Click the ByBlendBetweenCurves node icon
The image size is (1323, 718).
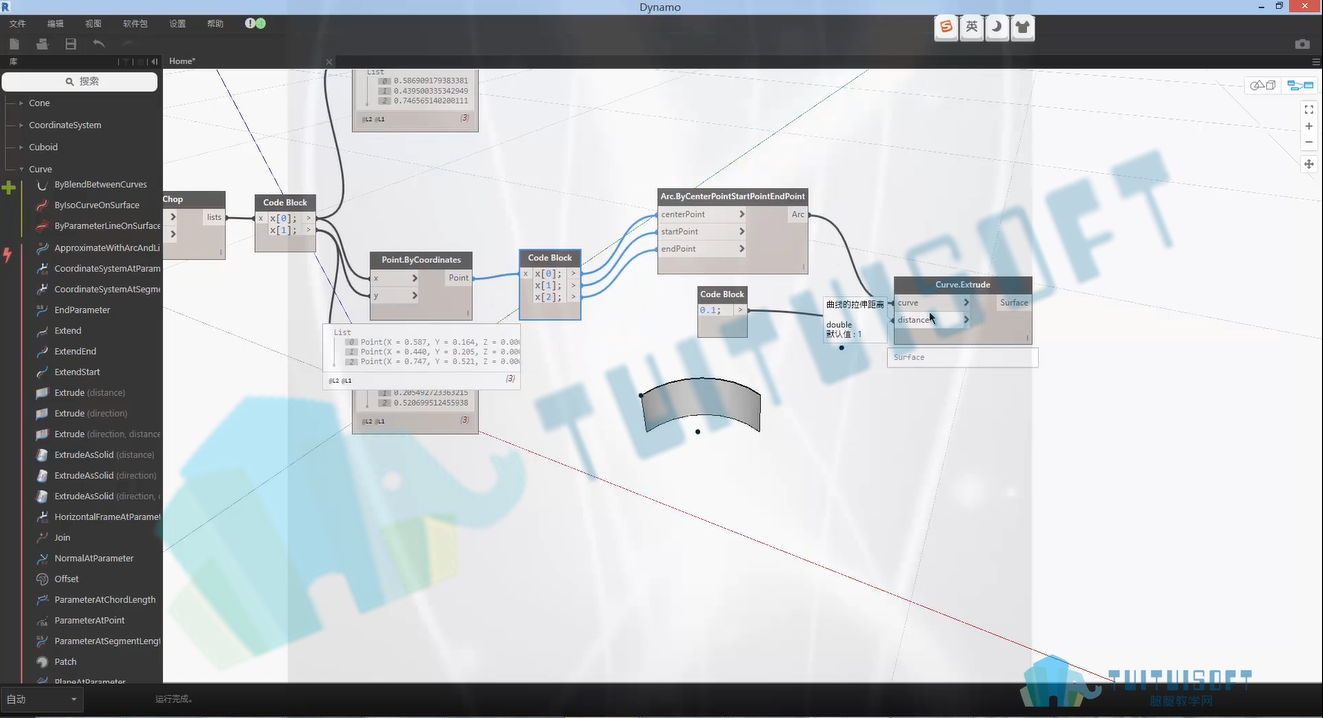click(42, 185)
